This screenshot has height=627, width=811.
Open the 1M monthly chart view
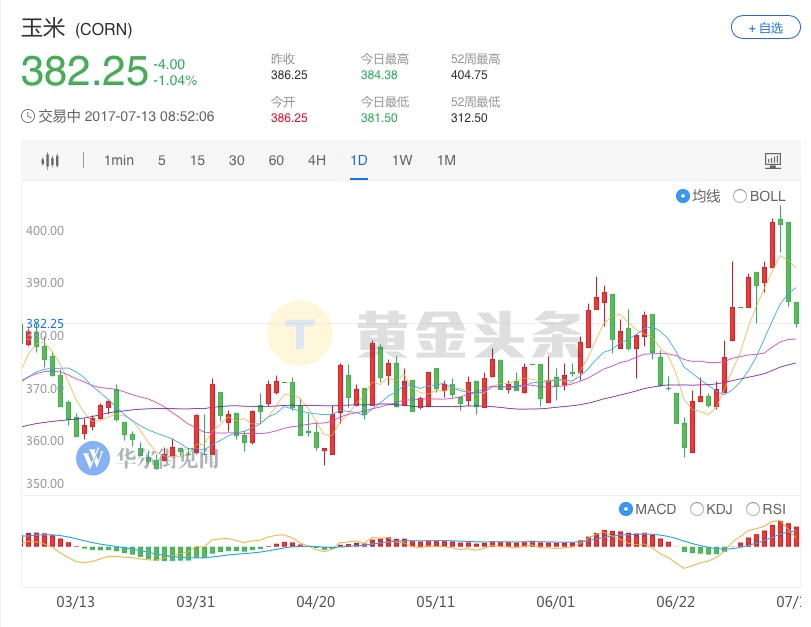(446, 160)
